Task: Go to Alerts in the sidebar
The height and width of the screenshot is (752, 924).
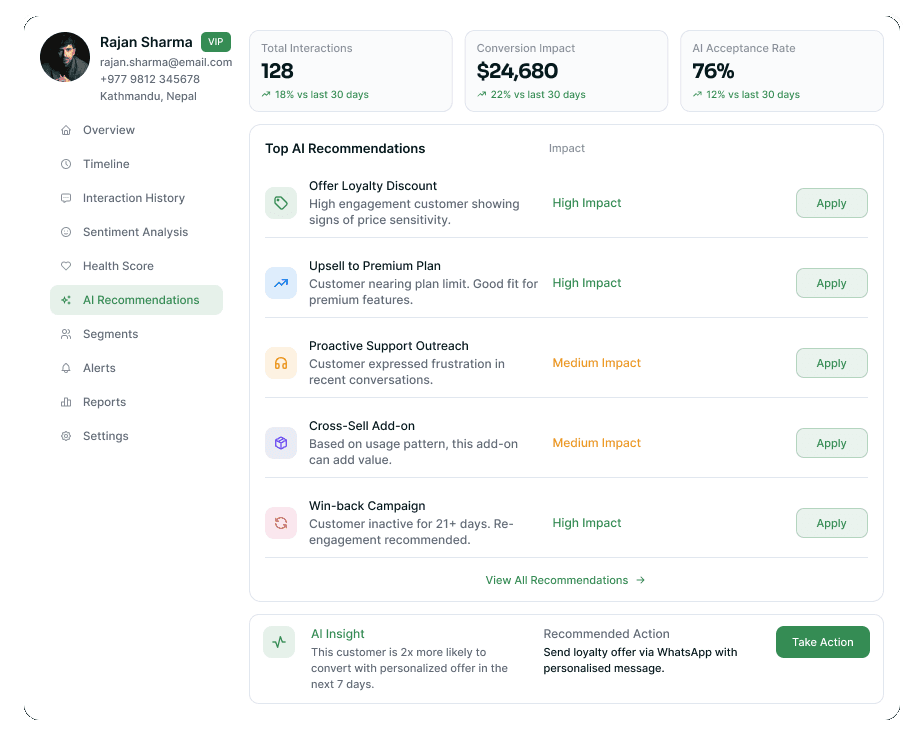Action: tap(136, 368)
